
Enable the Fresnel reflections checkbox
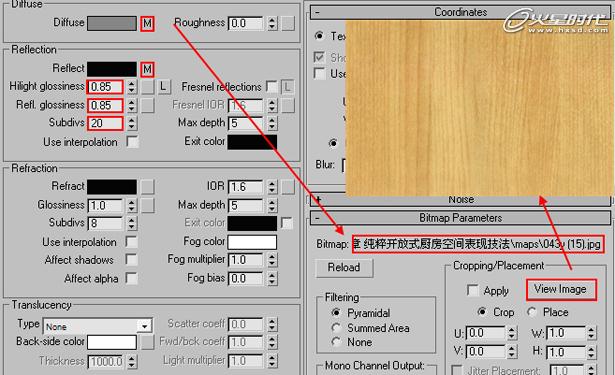[x=271, y=87]
